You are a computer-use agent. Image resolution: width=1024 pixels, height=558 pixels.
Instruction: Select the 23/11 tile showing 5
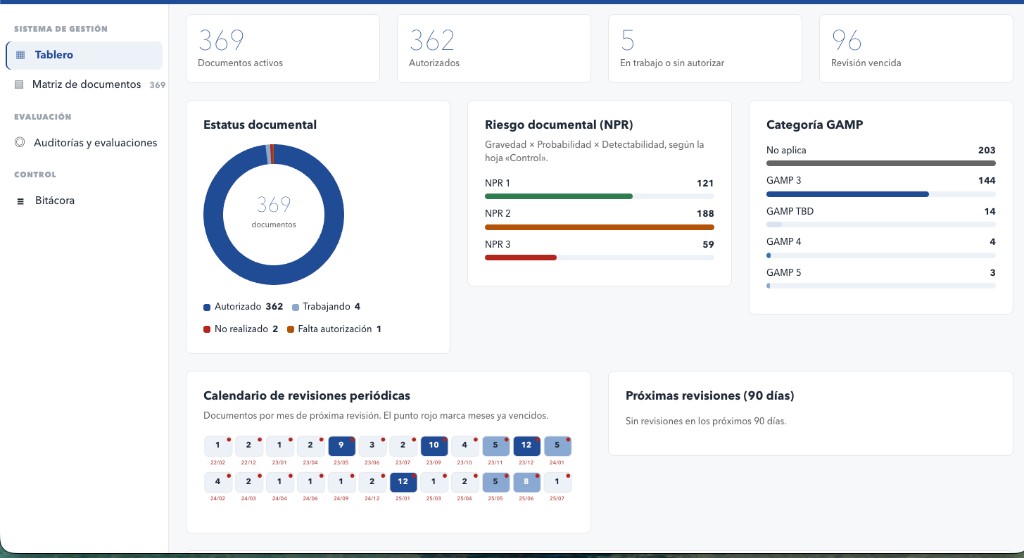[495, 446]
